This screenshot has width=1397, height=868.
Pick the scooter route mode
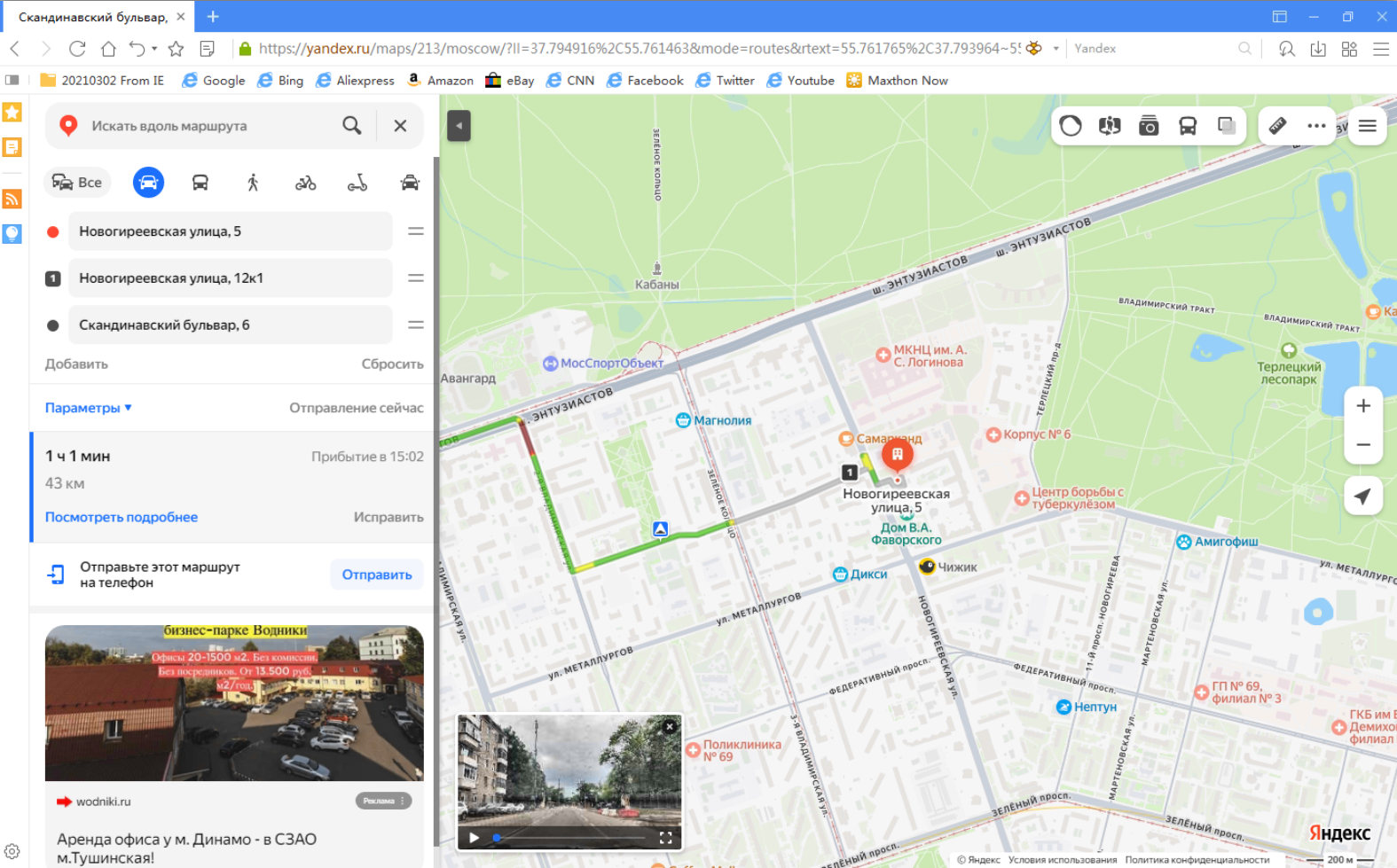[357, 183]
